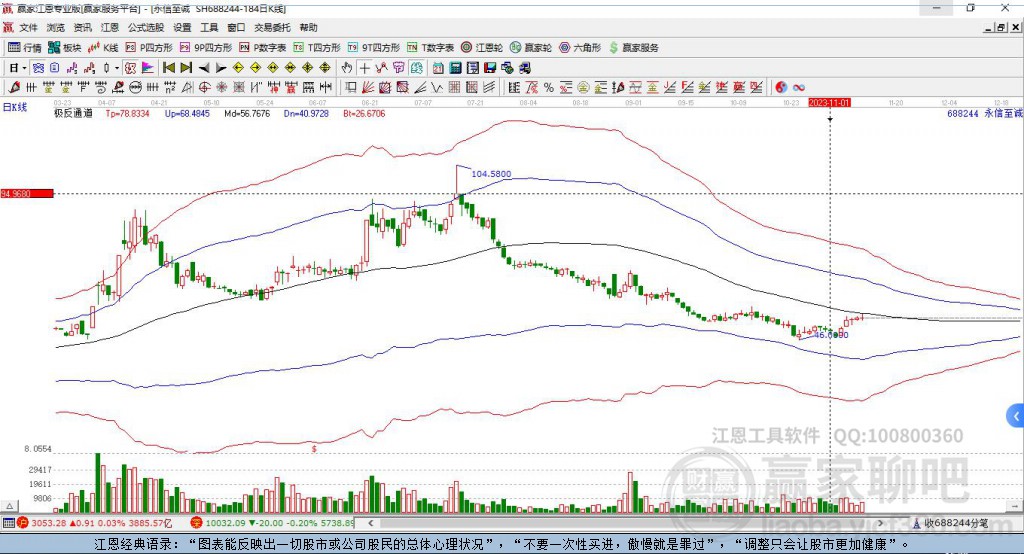The height and width of the screenshot is (554, 1024).
Task: Click the 688244 永信至诚 stock label
Action: pos(985,114)
